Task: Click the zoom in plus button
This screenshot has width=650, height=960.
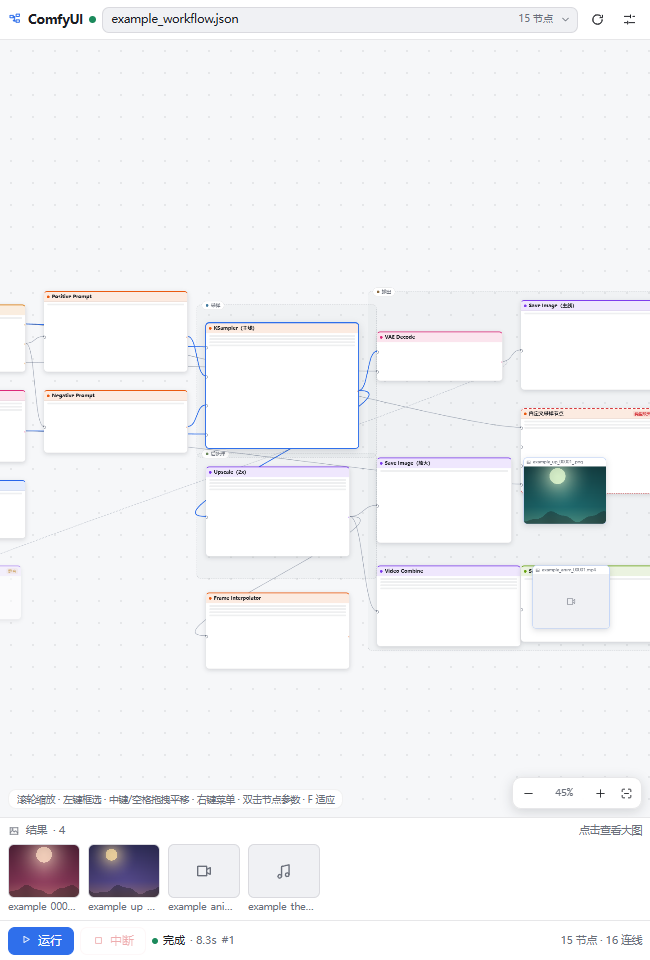Action: click(x=600, y=793)
